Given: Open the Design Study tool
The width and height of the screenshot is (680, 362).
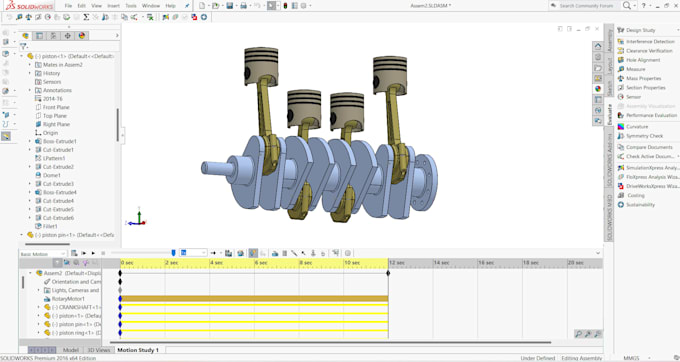Looking at the screenshot, I should click(637, 30).
